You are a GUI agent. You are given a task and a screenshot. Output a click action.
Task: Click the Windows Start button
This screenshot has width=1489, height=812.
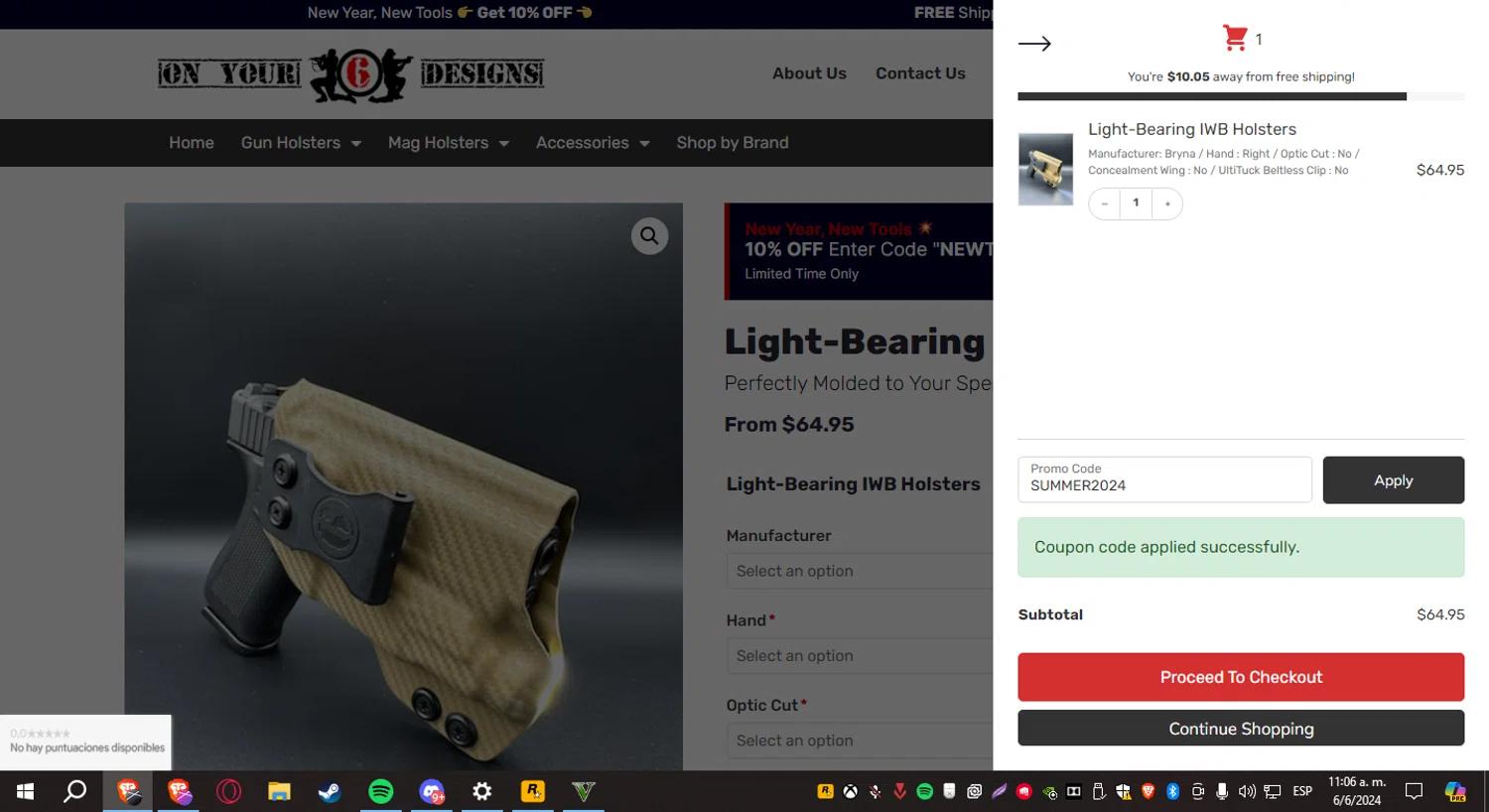tap(26, 791)
